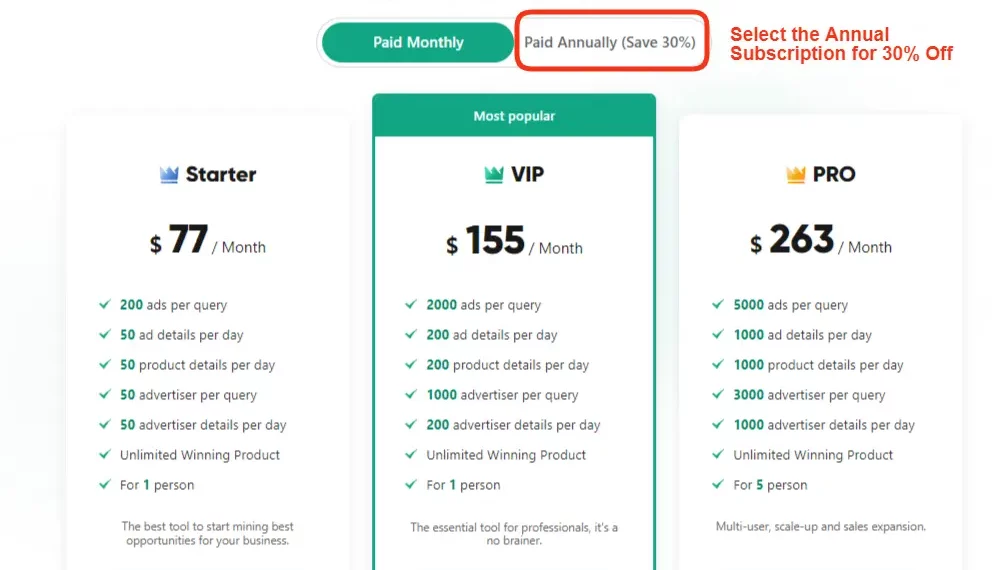Click the $155 / Month price

(514, 241)
